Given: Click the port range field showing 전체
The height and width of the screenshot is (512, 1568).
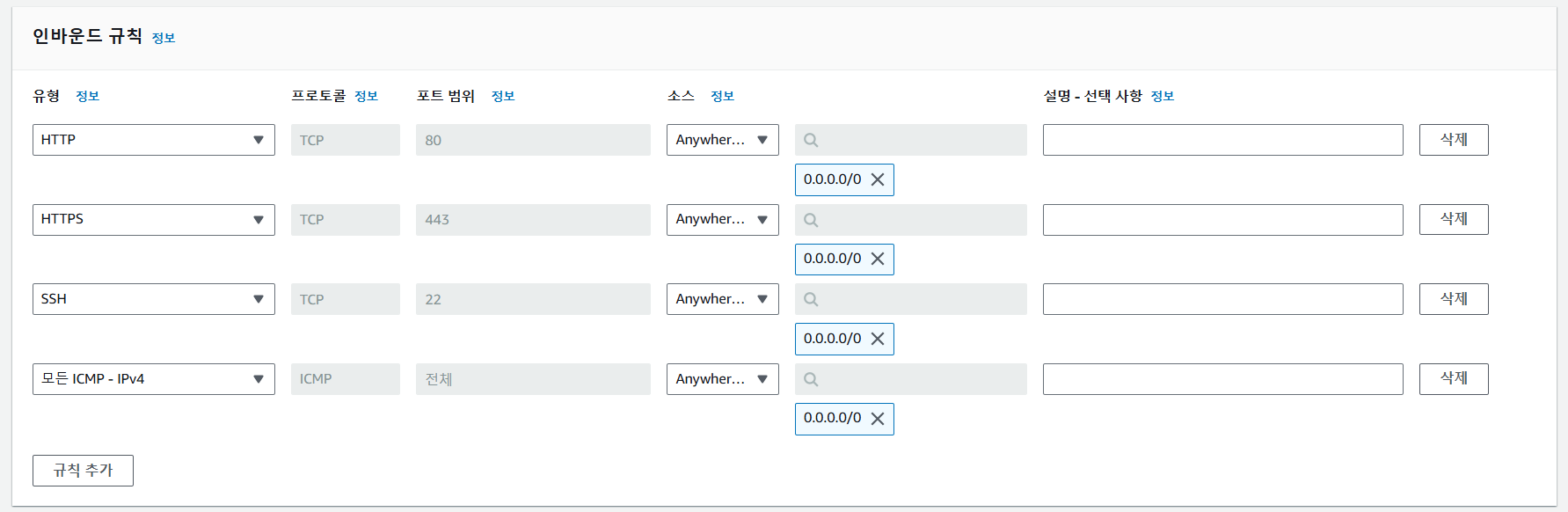Looking at the screenshot, I should click(x=533, y=379).
